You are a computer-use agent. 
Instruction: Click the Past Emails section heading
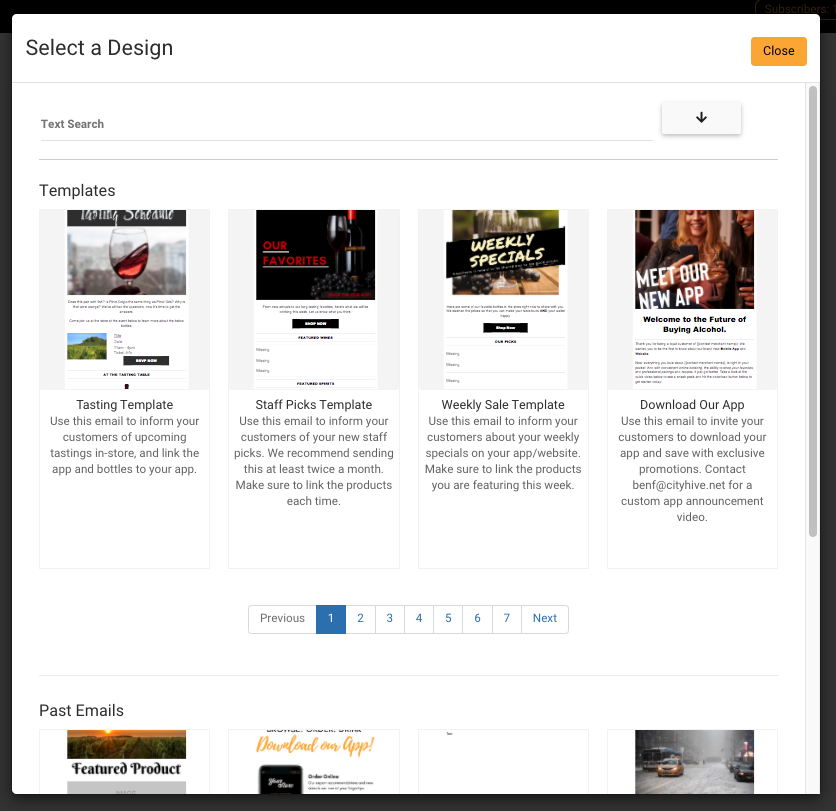tap(82, 711)
